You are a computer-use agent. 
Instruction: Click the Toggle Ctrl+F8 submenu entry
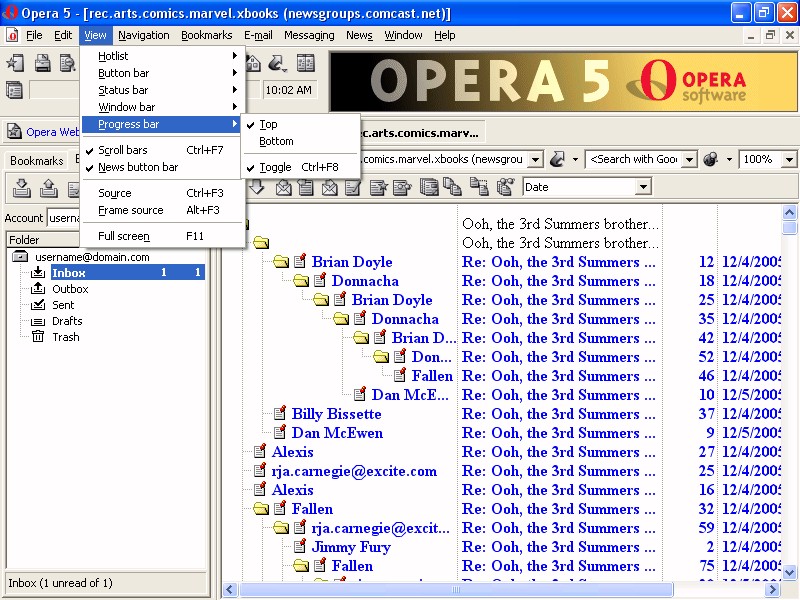click(301, 167)
